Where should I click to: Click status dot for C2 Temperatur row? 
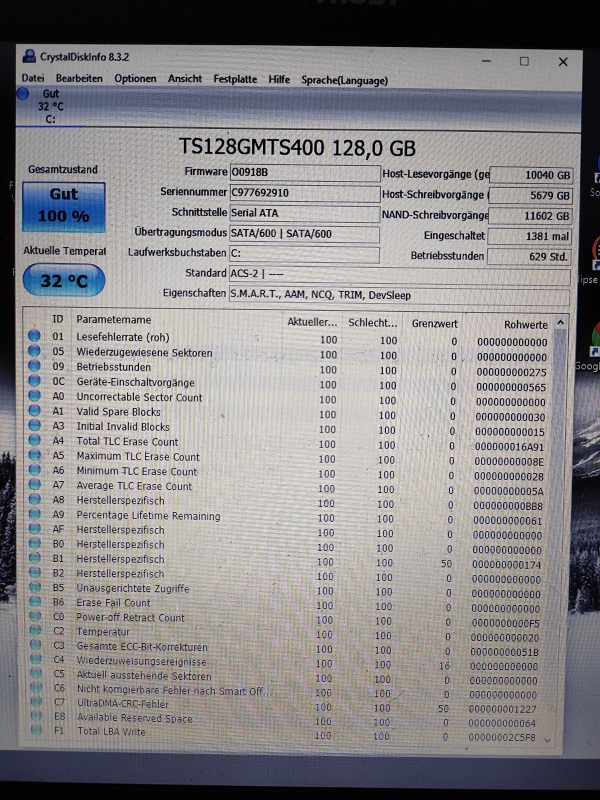[35, 631]
